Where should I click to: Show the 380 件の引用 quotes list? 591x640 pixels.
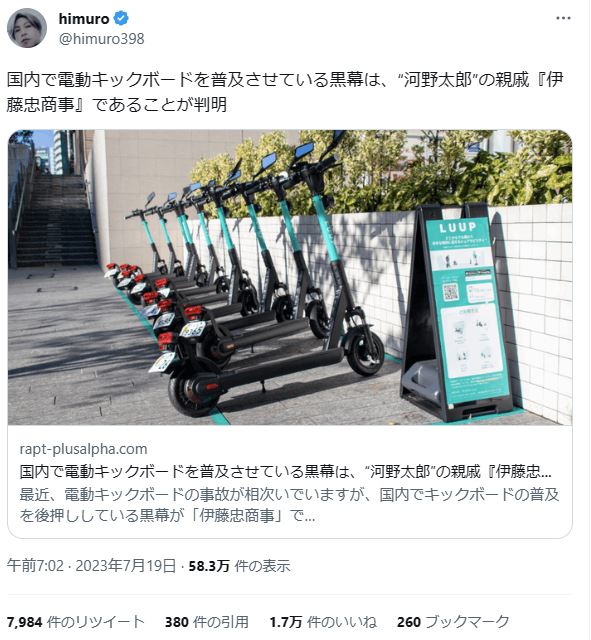pos(207,622)
